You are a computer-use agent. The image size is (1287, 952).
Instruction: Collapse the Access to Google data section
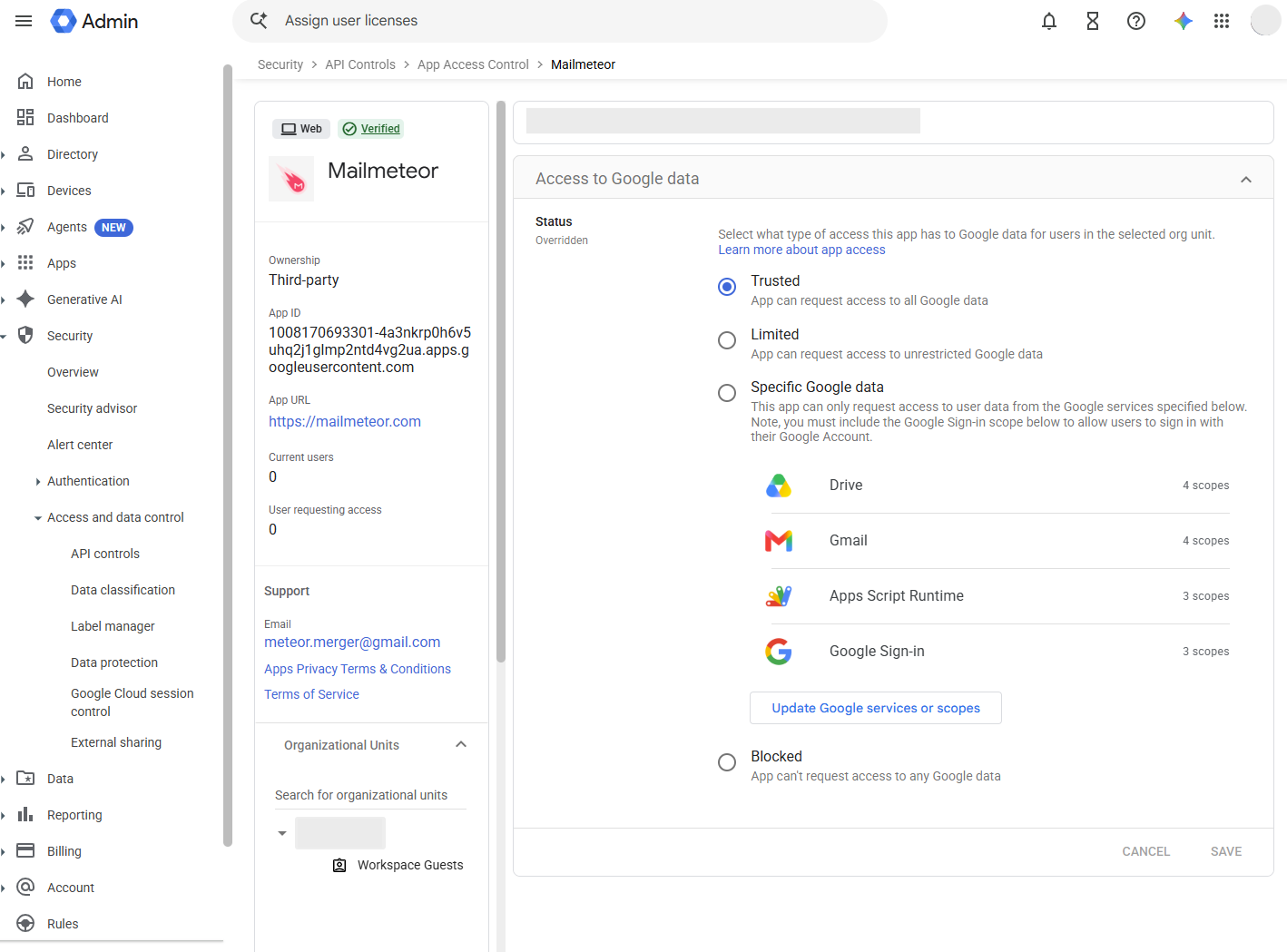pyautogui.click(x=1246, y=180)
